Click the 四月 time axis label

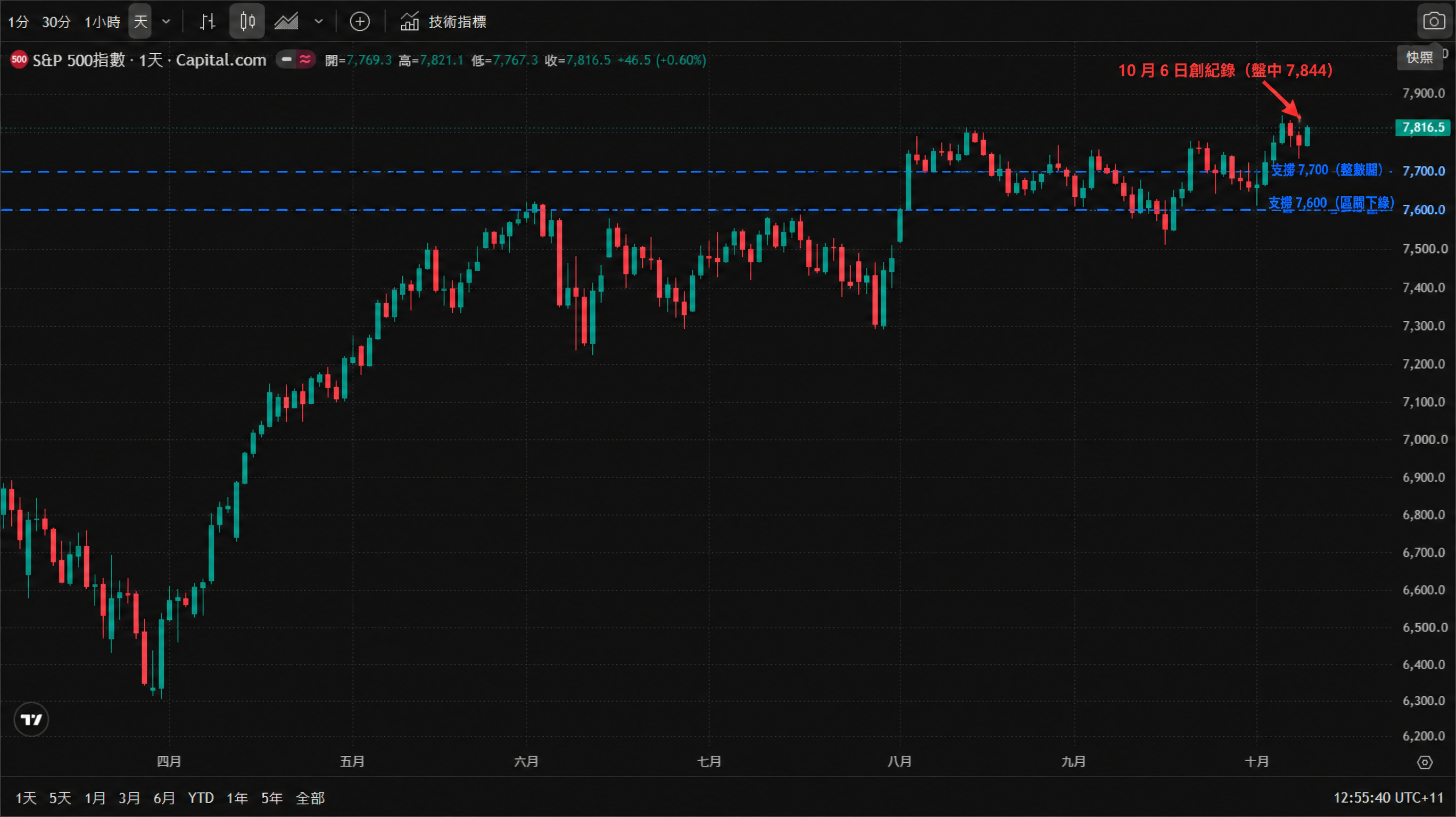169,762
